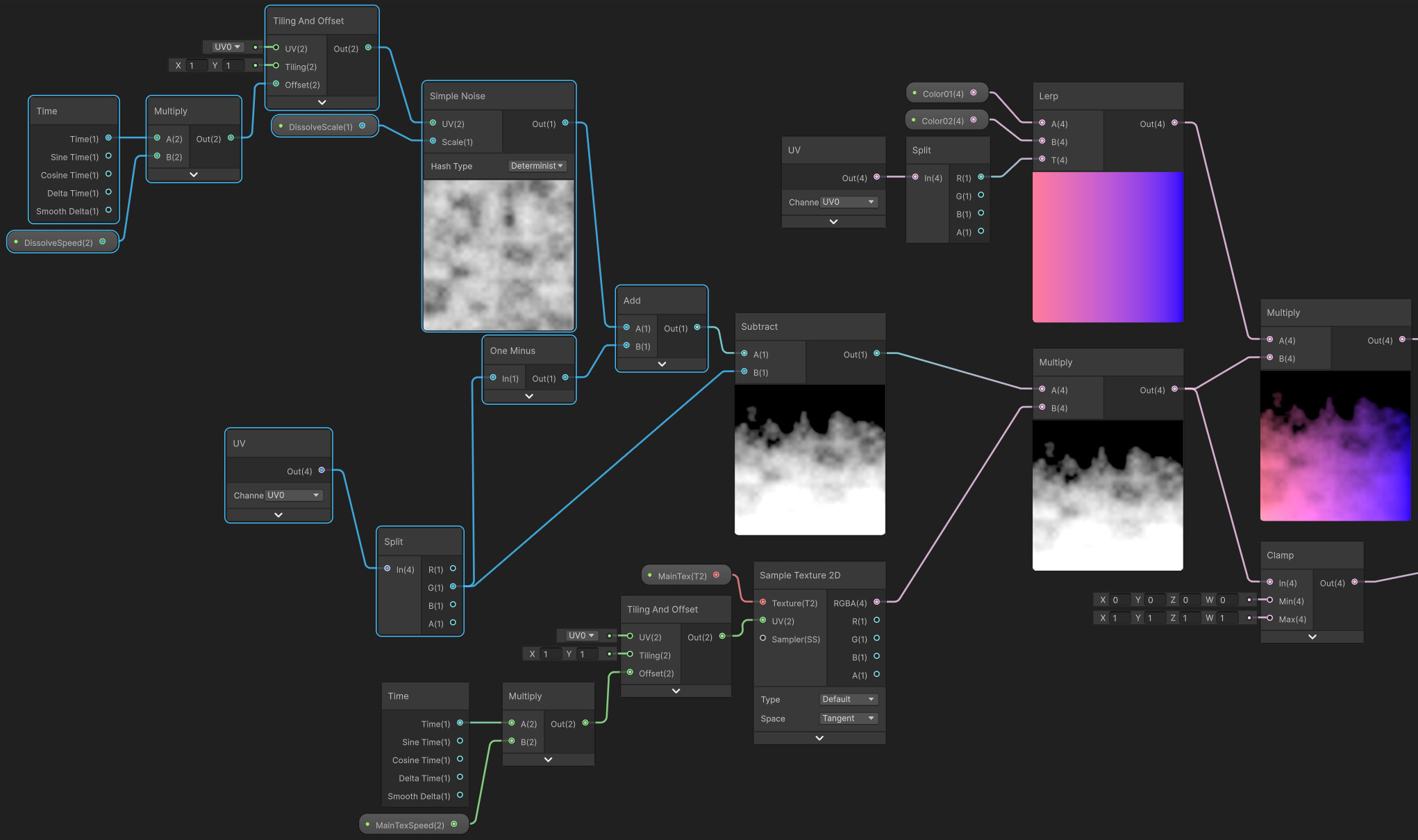This screenshot has height=840, width=1418.
Task: Click the UV(2) input port on Simple Noise
Action: point(432,123)
